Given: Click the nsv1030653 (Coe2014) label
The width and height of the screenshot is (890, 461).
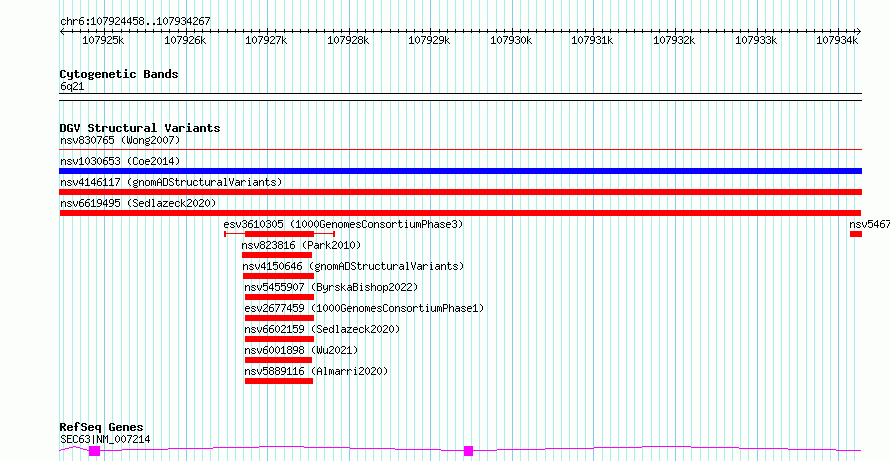Looking at the screenshot, I should [x=120, y=161].
